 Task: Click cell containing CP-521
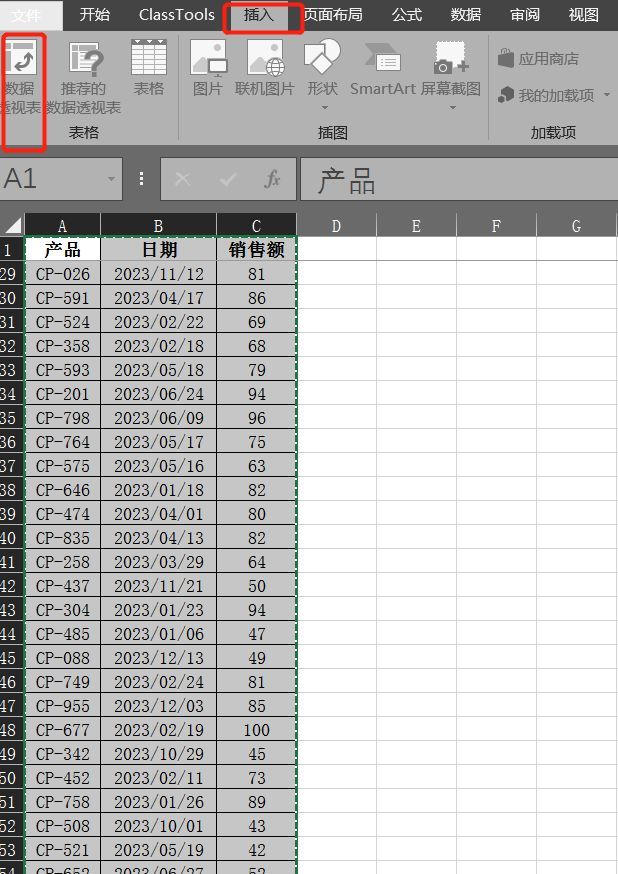[62, 849]
